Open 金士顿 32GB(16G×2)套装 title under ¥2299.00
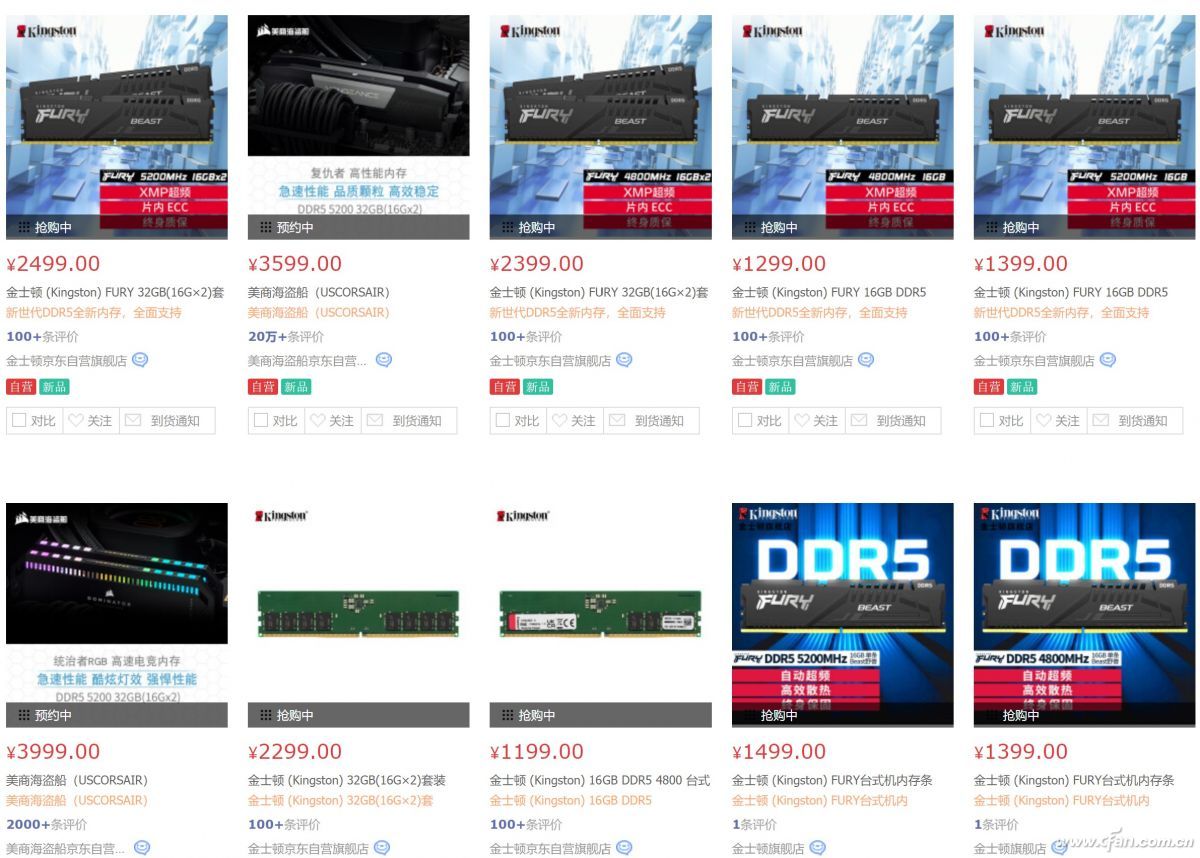This screenshot has height=858, width=1200. click(347, 780)
